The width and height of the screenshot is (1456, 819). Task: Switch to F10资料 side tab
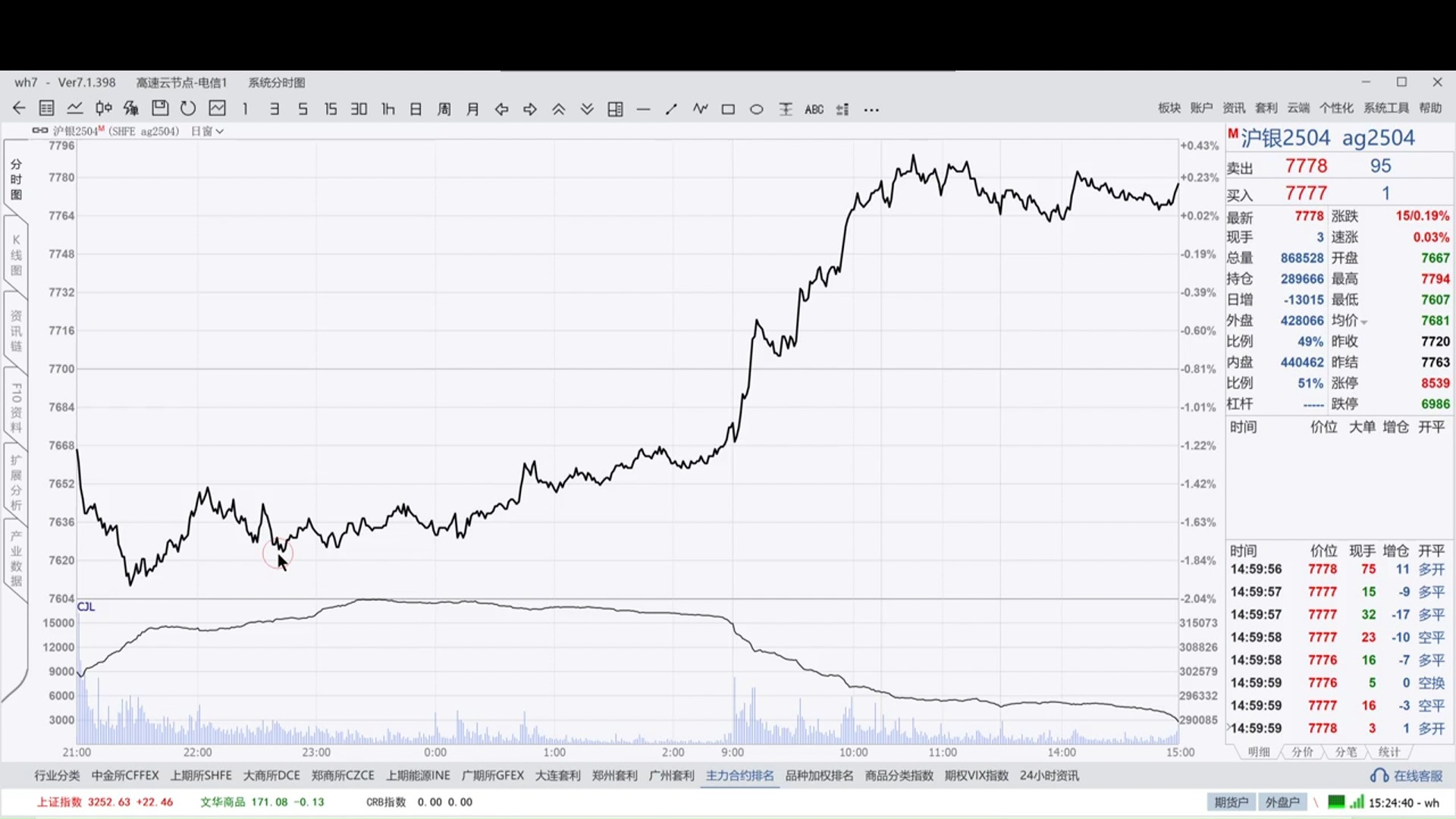click(x=16, y=407)
